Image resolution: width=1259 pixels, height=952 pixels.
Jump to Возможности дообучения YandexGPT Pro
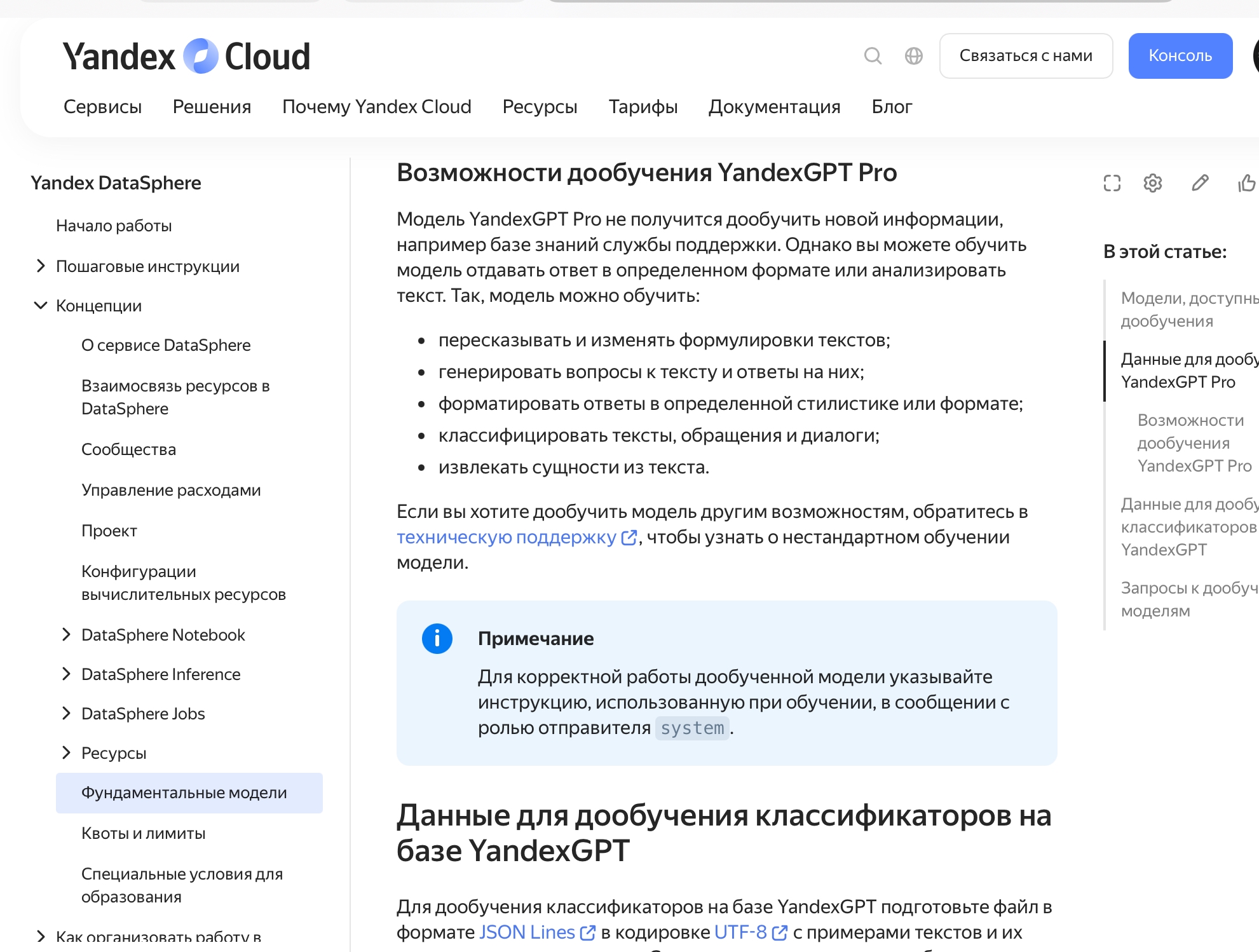pyautogui.click(x=1194, y=443)
